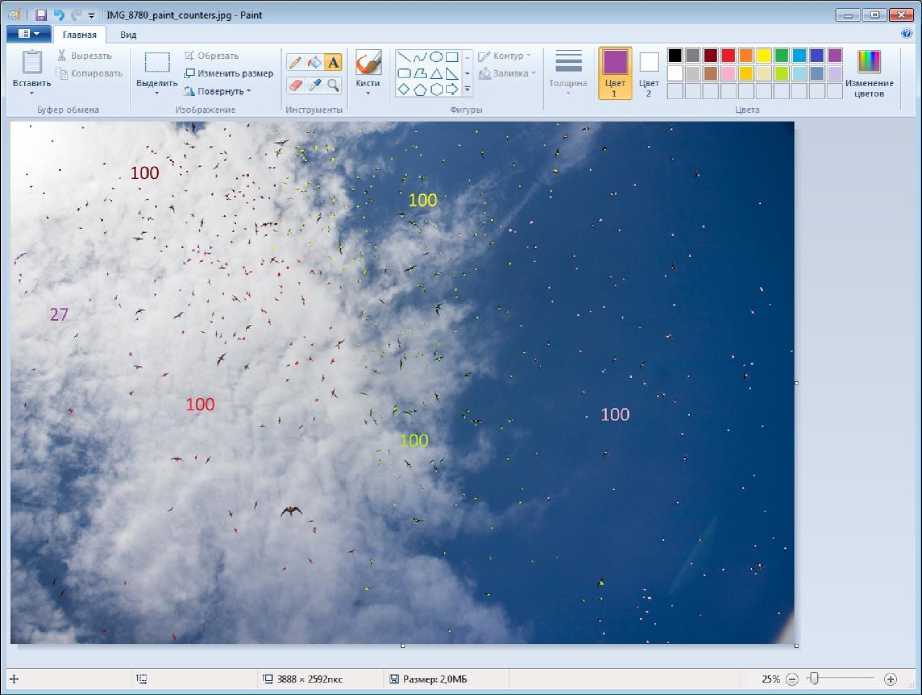Select the Eraser tool

click(x=295, y=85)
